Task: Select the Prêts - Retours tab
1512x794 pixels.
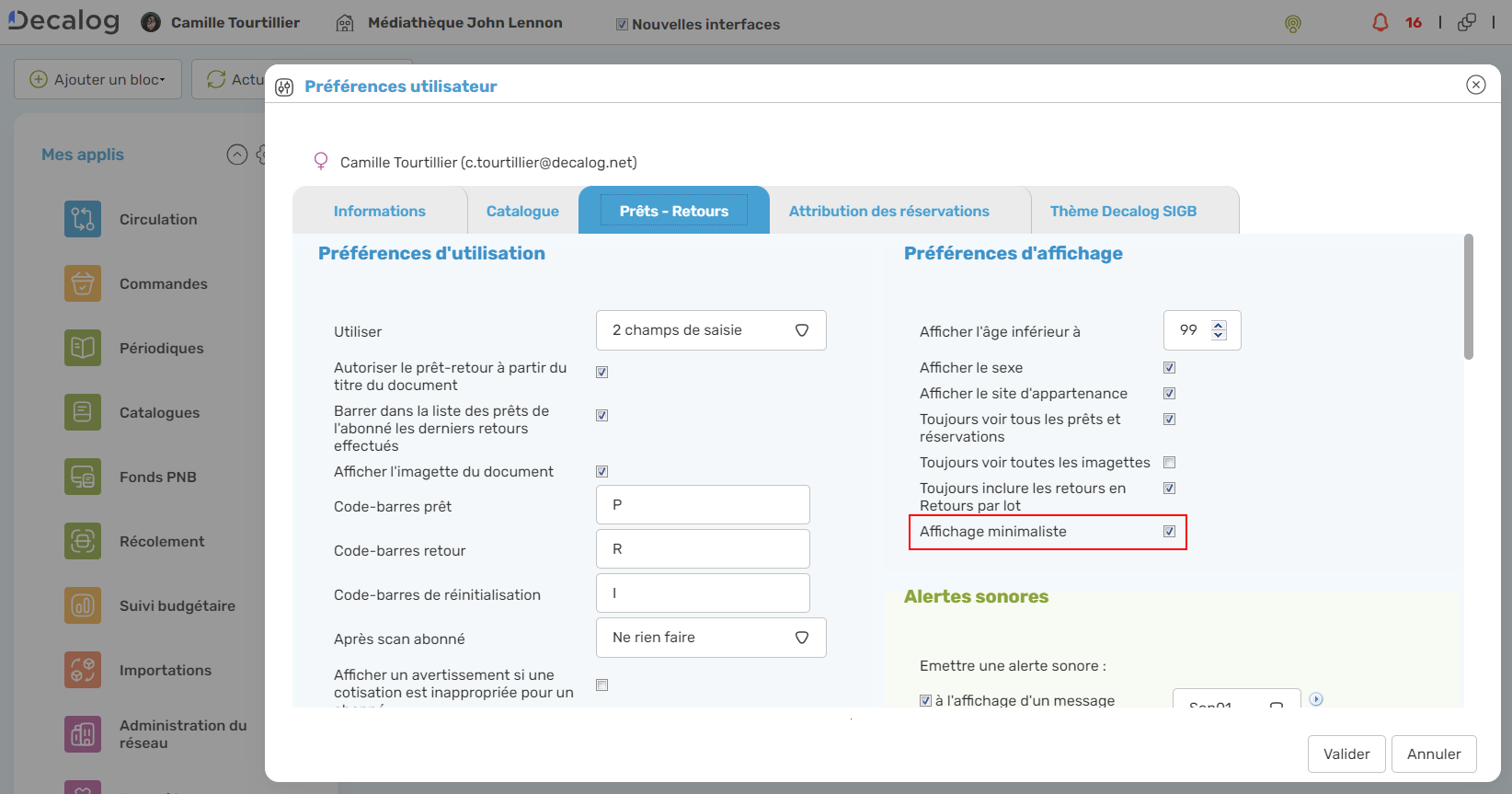Action: (x=674, y=211)
